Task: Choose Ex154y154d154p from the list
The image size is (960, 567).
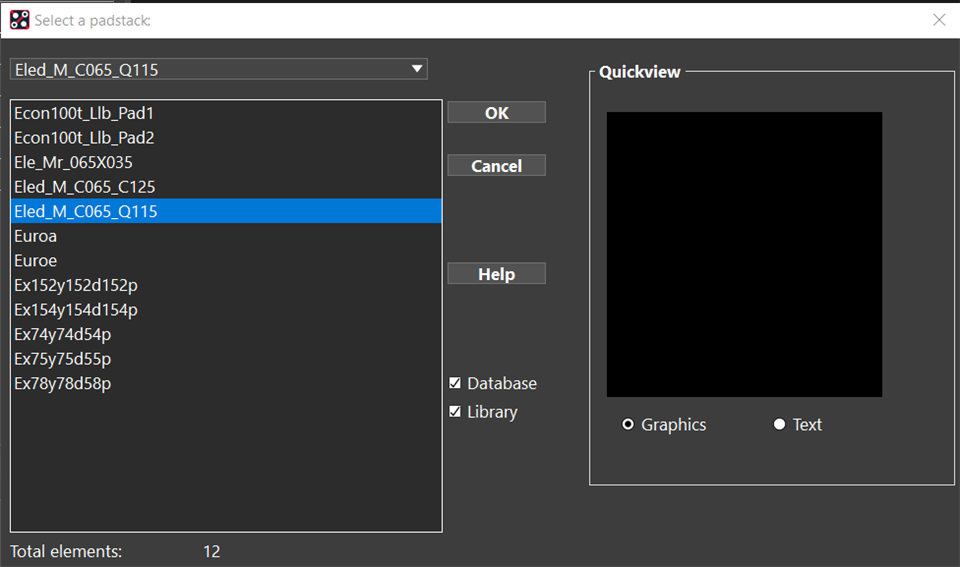Action: [x=76, y=310]
